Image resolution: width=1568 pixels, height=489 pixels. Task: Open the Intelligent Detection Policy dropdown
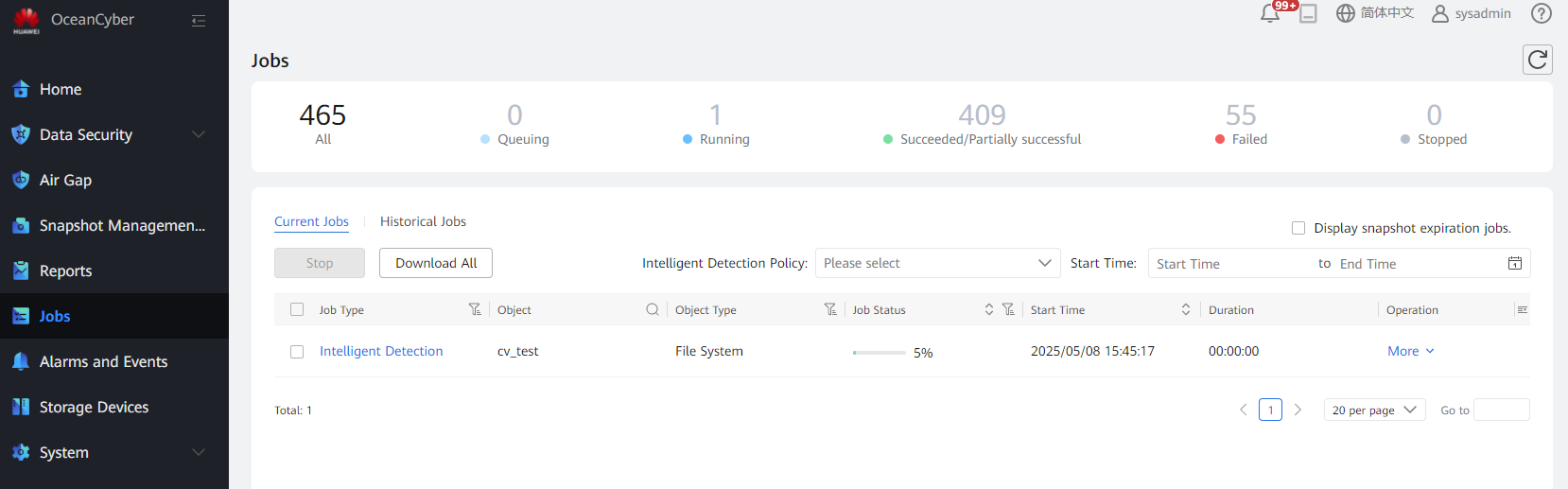click(x=936, y=263)
